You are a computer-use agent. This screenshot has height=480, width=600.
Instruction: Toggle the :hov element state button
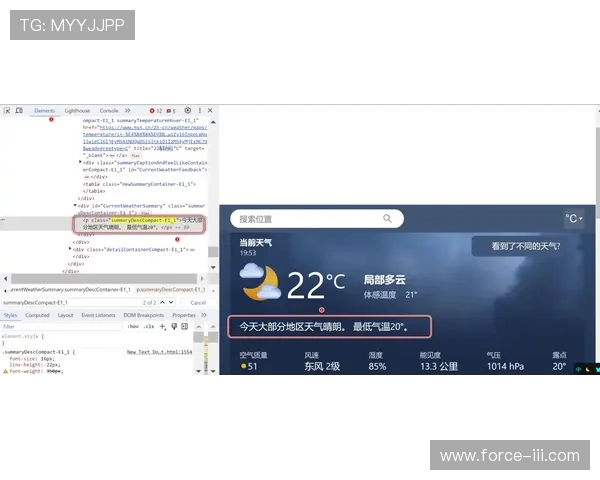[133, 327]
